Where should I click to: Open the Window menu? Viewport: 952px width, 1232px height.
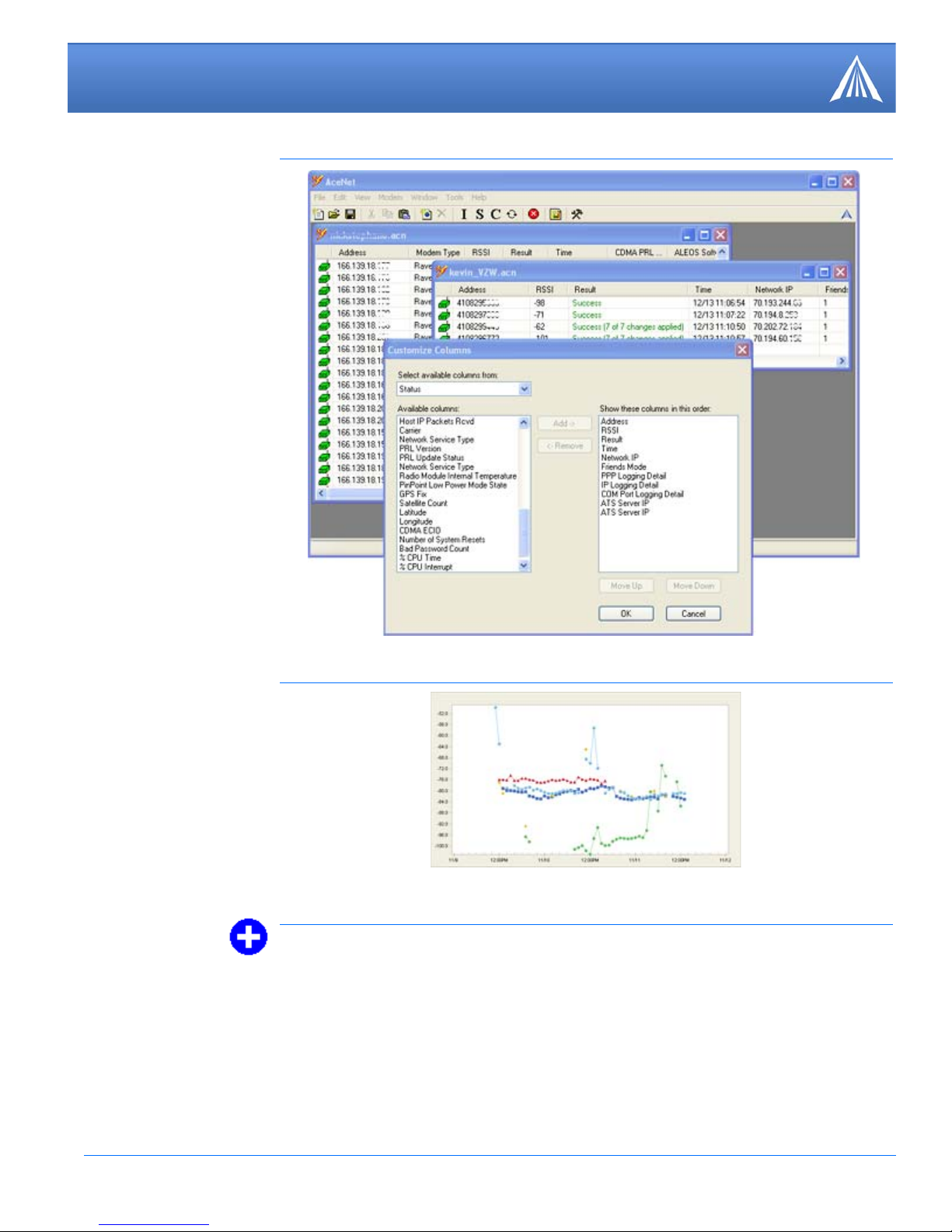pyautogui.click(x=424, y=197)
